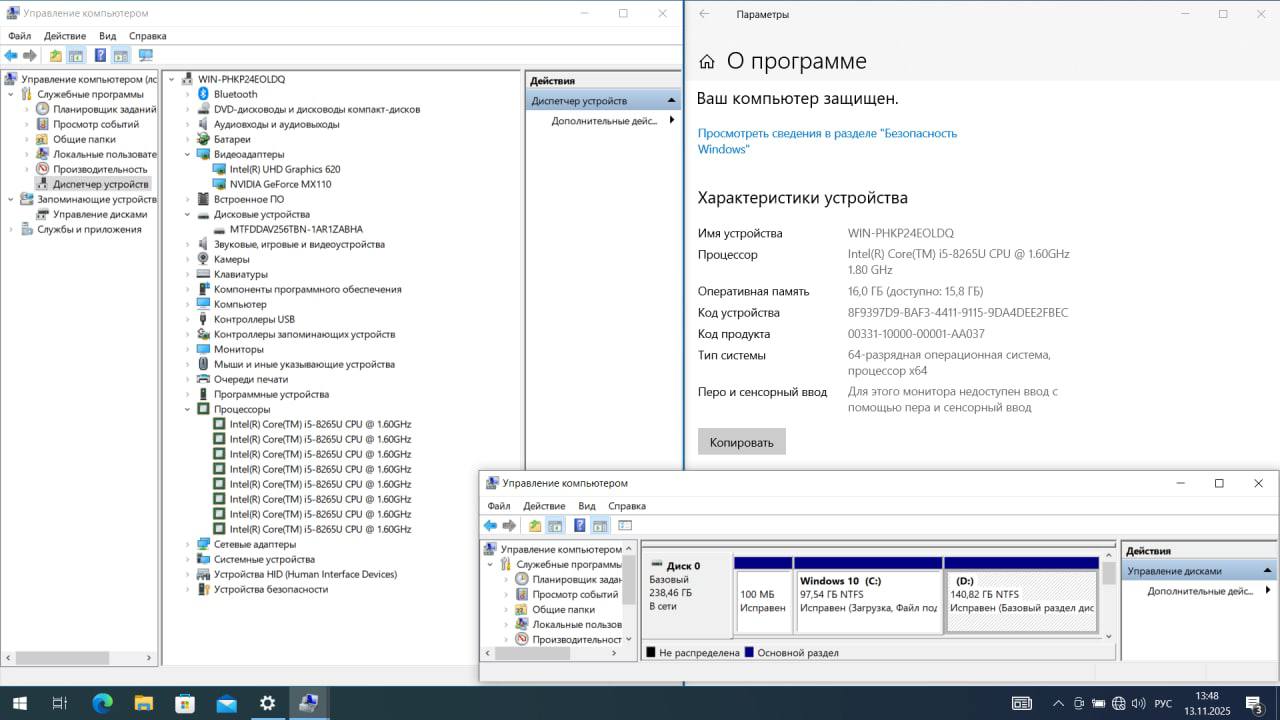The height and width of the screenshot is (720, 1280).
Task: Open File Explorer from the taskbar
Action: tap(143, 704)
